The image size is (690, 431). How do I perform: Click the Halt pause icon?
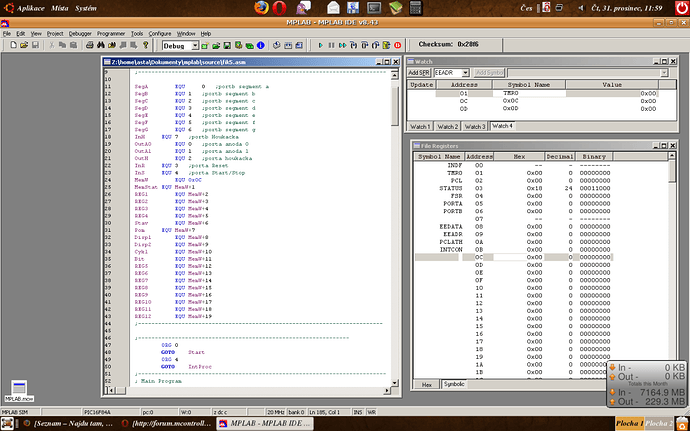[x=331, y=45]
